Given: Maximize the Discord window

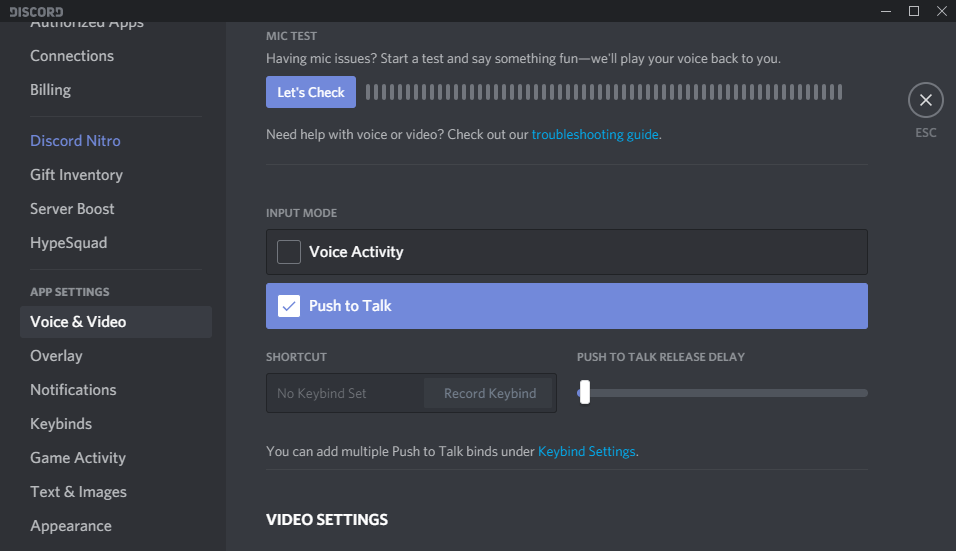Looking at the screenshot, I should point(913,11).
